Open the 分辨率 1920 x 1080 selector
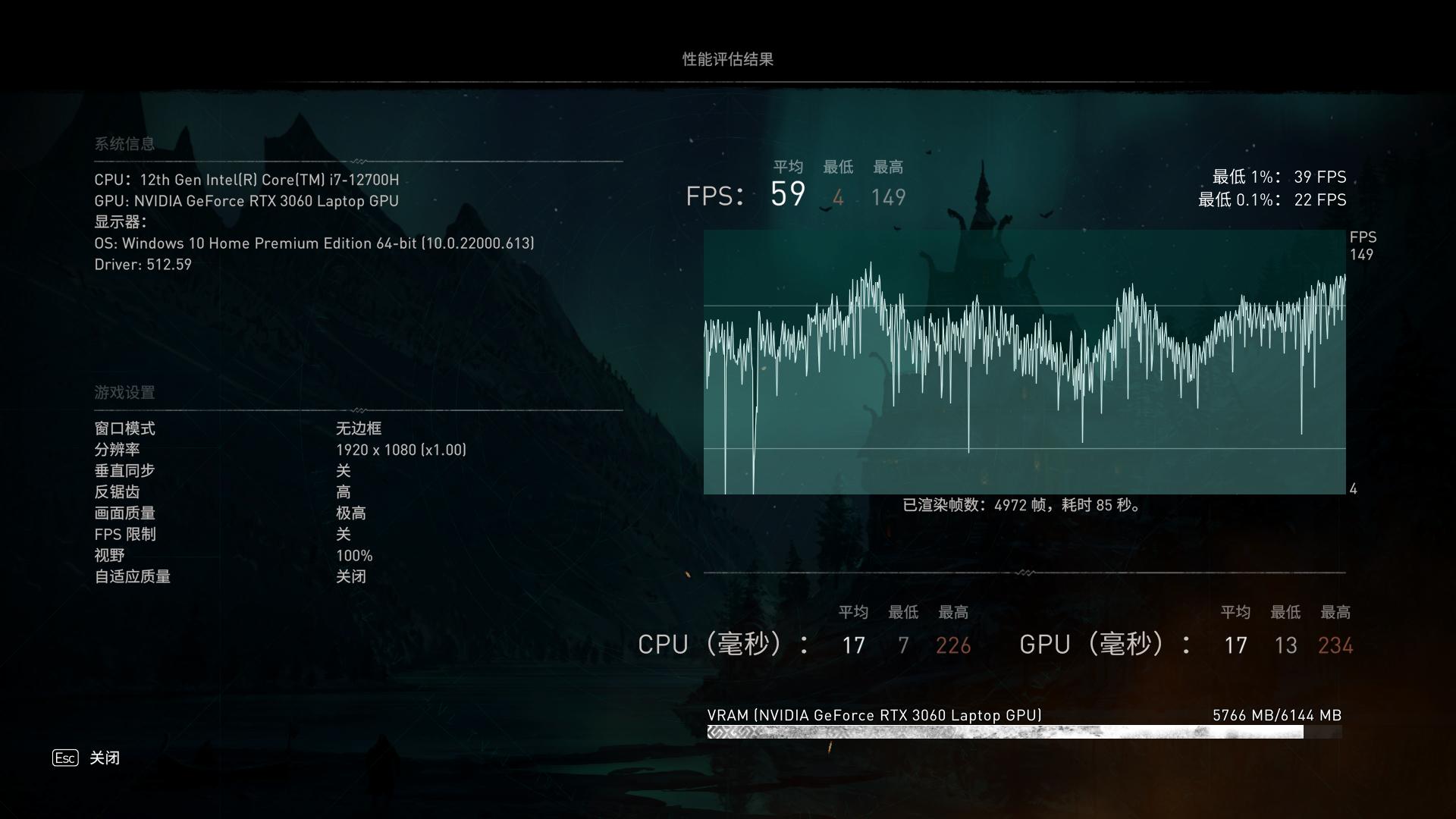 tap(401, 450)
